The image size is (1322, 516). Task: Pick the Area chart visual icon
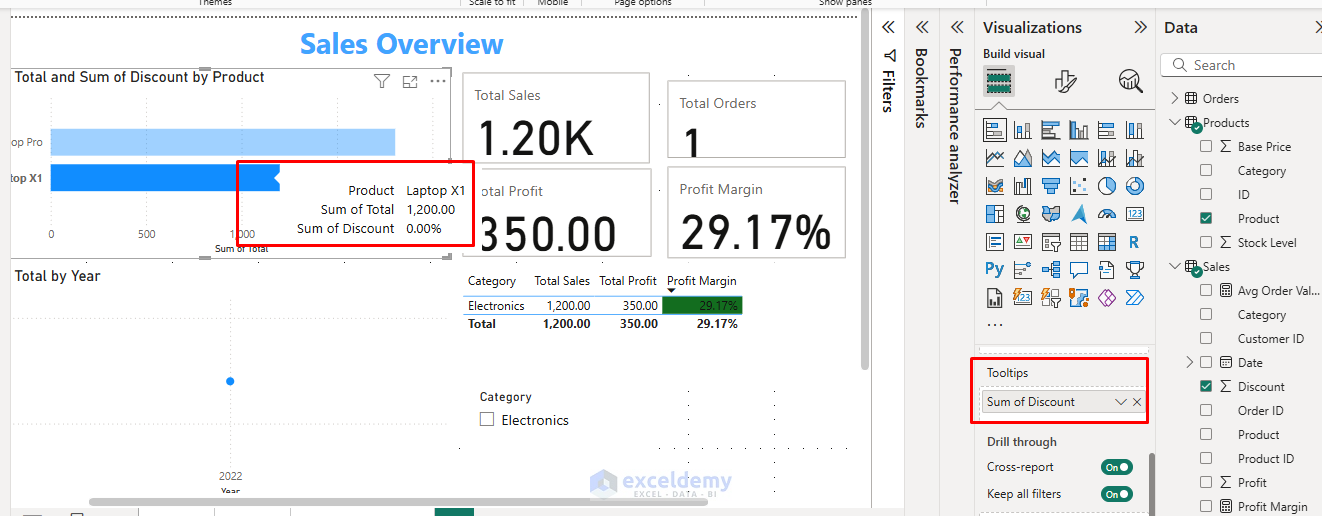tap(1023, 158)
